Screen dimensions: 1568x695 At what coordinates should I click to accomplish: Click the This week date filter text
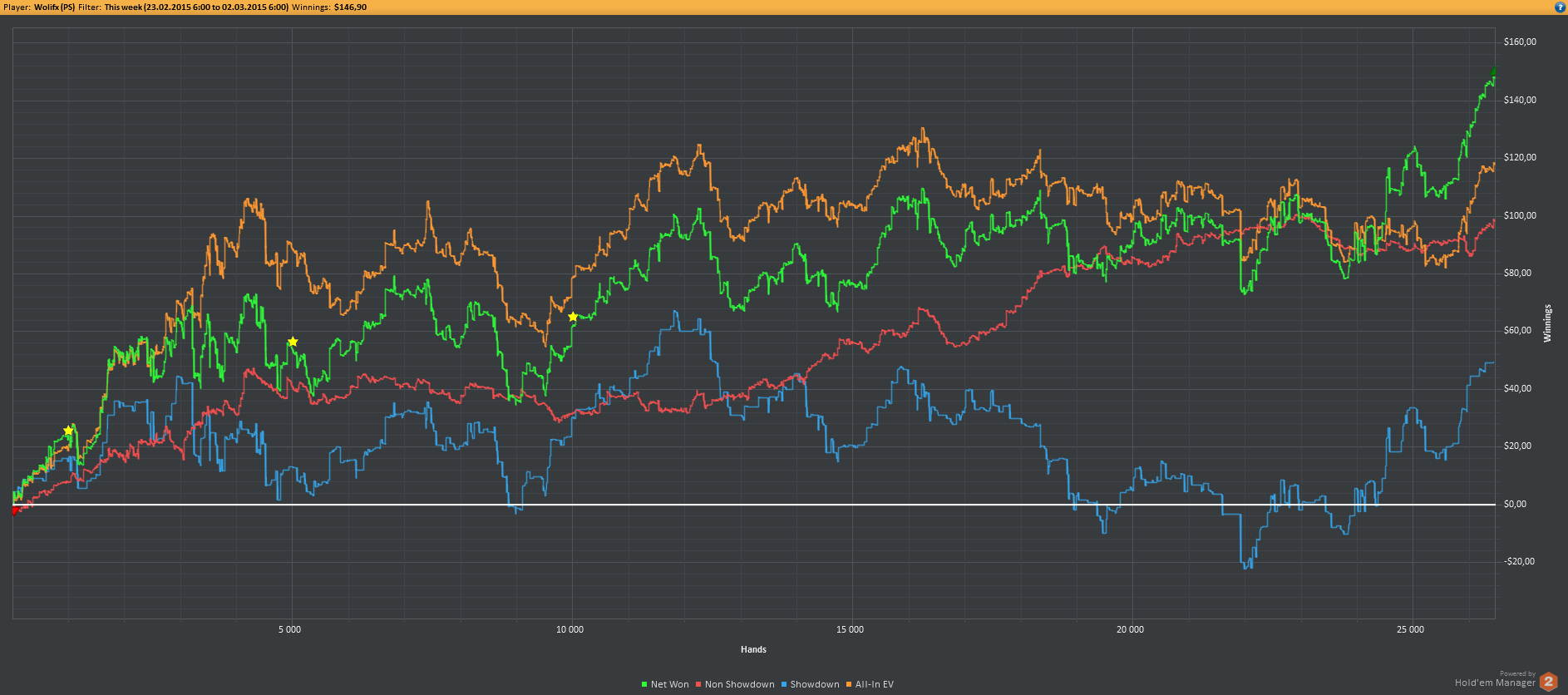pos(196,7)
